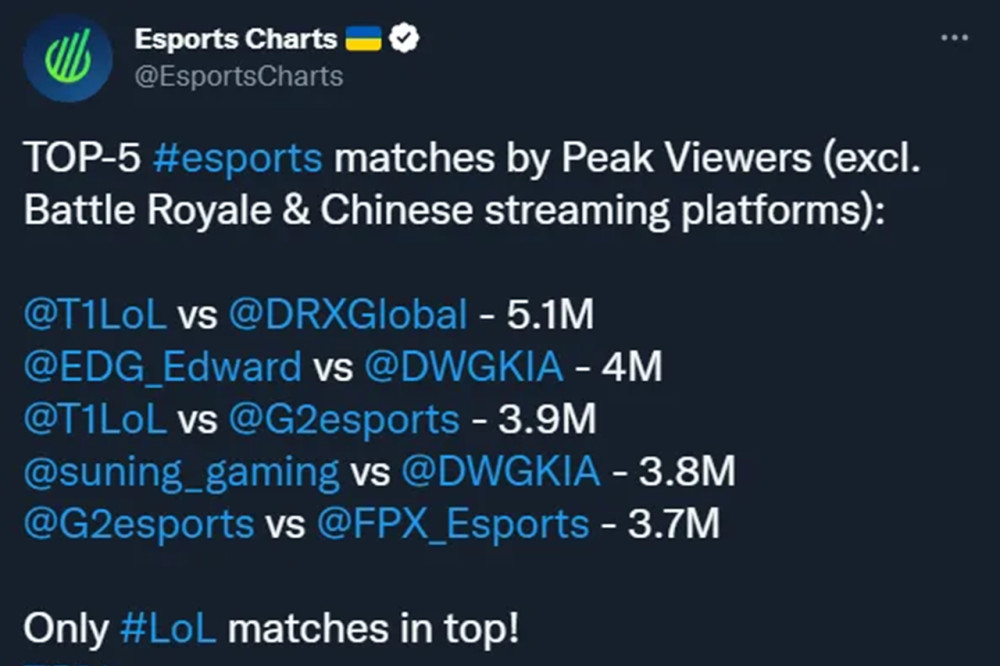
Task: Open the tweet's three-dot more options menu
Action: point(955,38)
